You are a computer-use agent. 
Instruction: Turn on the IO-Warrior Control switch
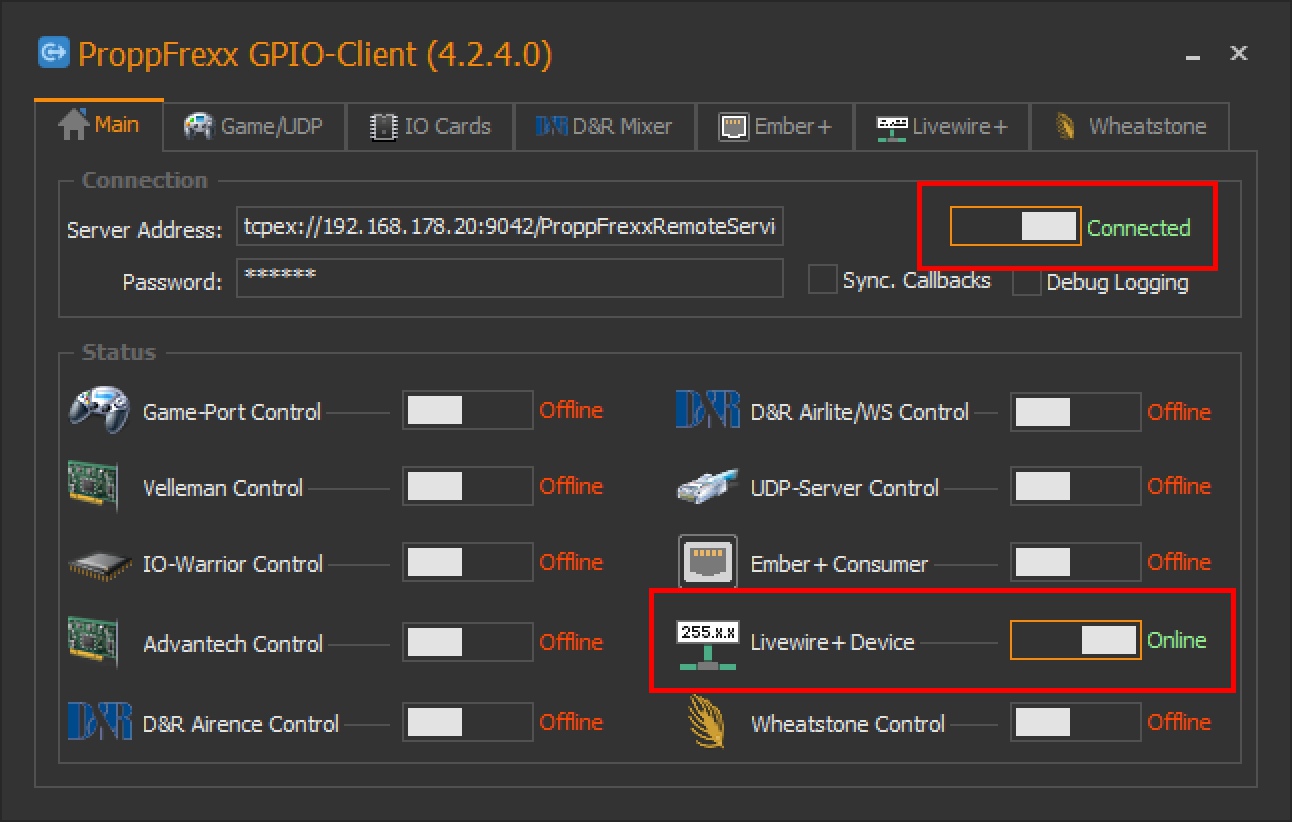(x=467, y=563)
